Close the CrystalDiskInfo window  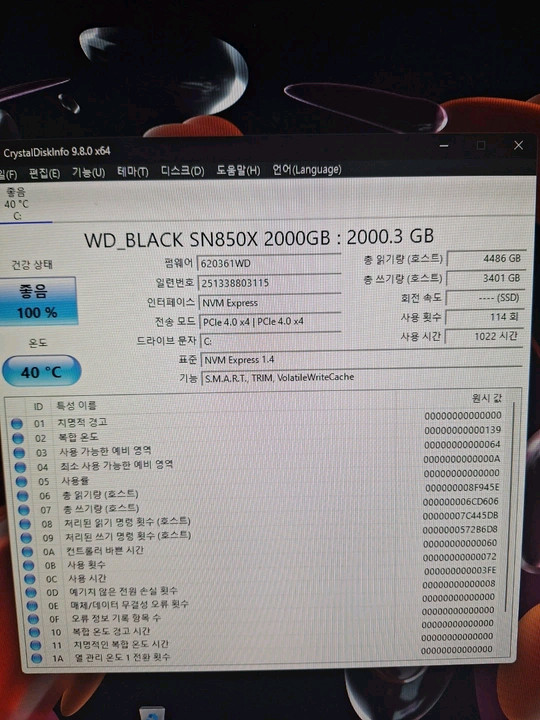(x=519, y=145)
